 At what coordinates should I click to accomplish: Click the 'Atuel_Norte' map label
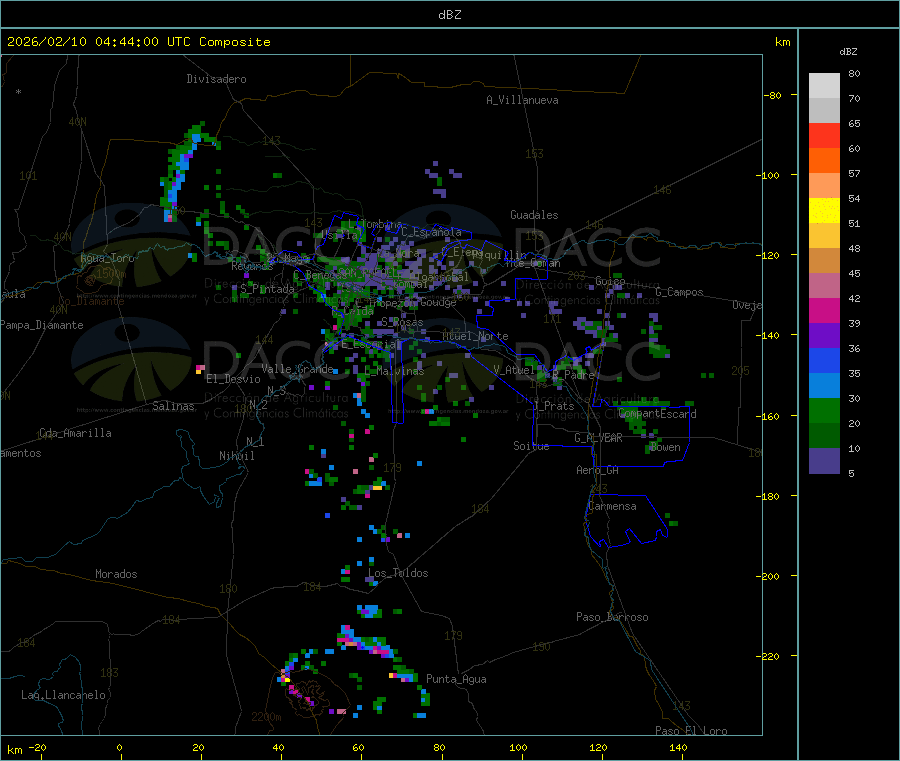pos(475,336)
